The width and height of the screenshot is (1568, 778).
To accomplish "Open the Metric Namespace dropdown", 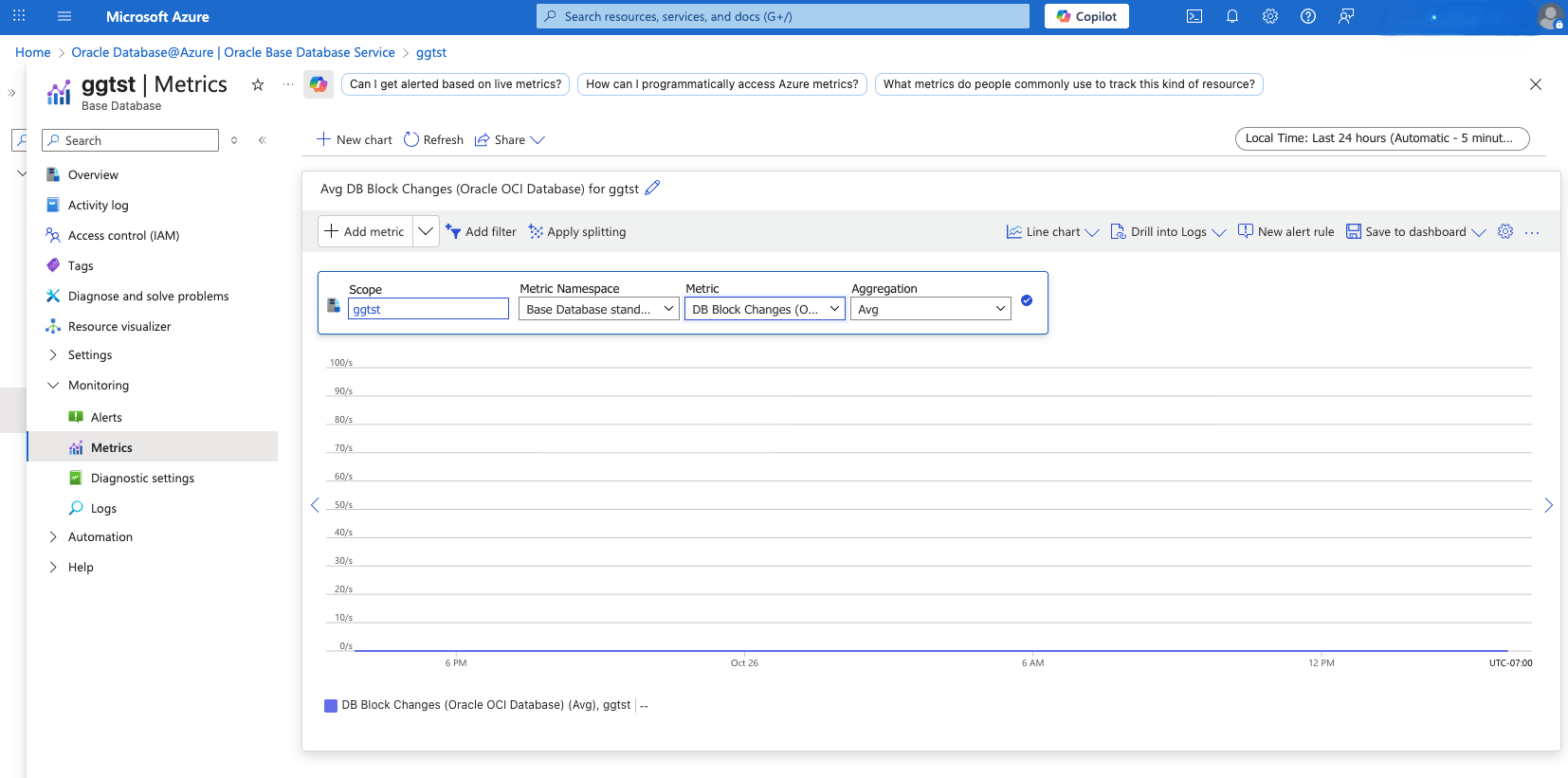I will (x=598, y=309).
